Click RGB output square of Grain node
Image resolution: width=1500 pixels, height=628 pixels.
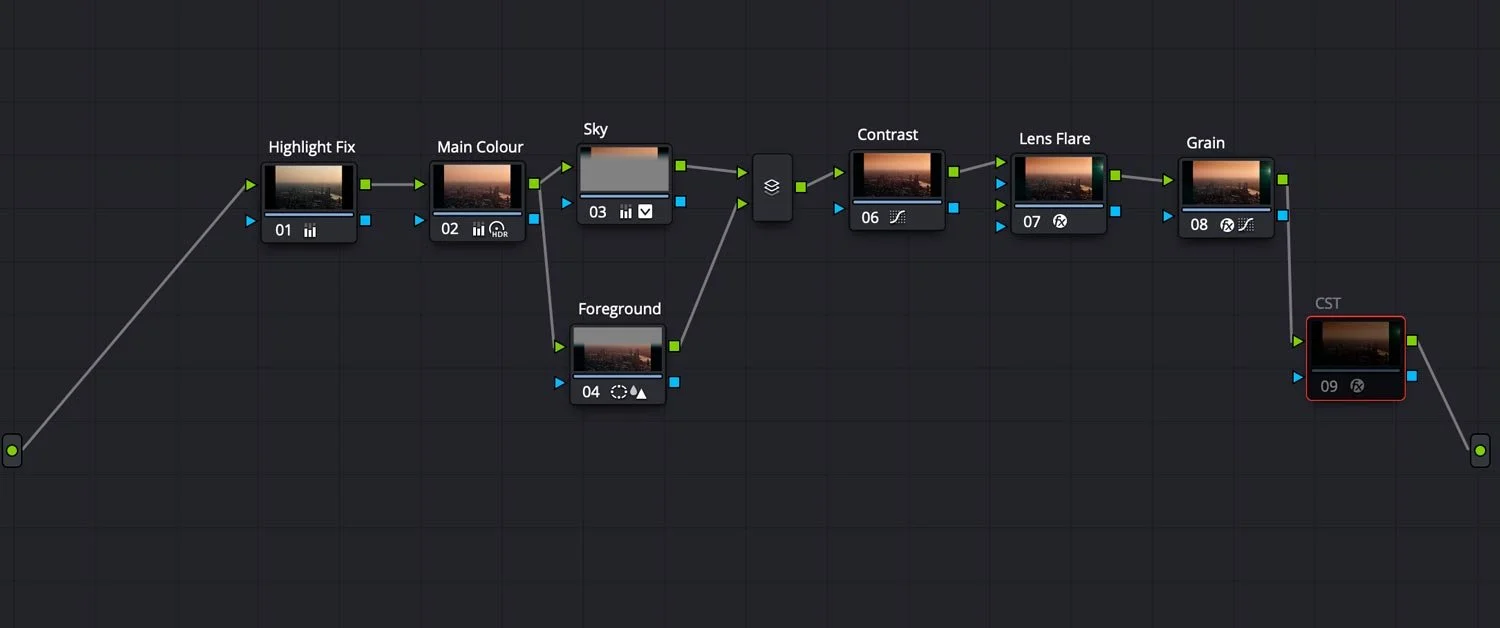pos(1282,179)
